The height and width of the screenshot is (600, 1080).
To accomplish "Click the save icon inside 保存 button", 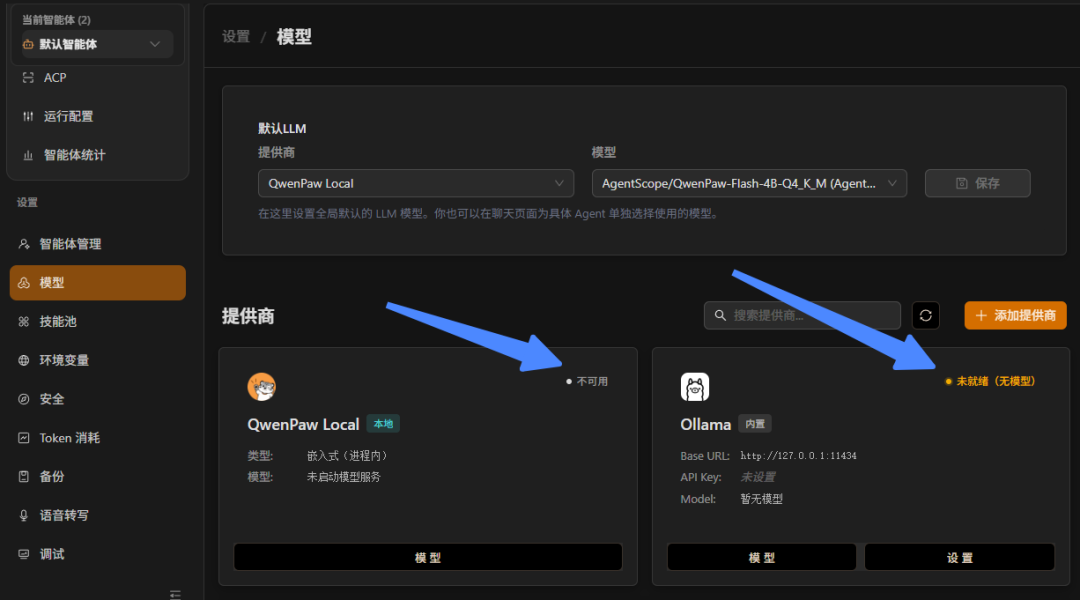I will [962, 183].
